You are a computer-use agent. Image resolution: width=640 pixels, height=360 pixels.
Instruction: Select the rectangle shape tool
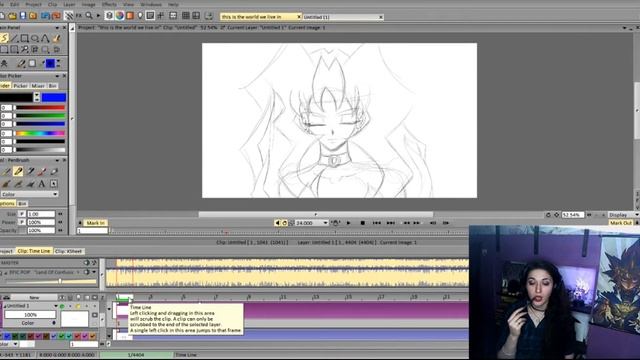pyautogui.click(x=24, y=38)
